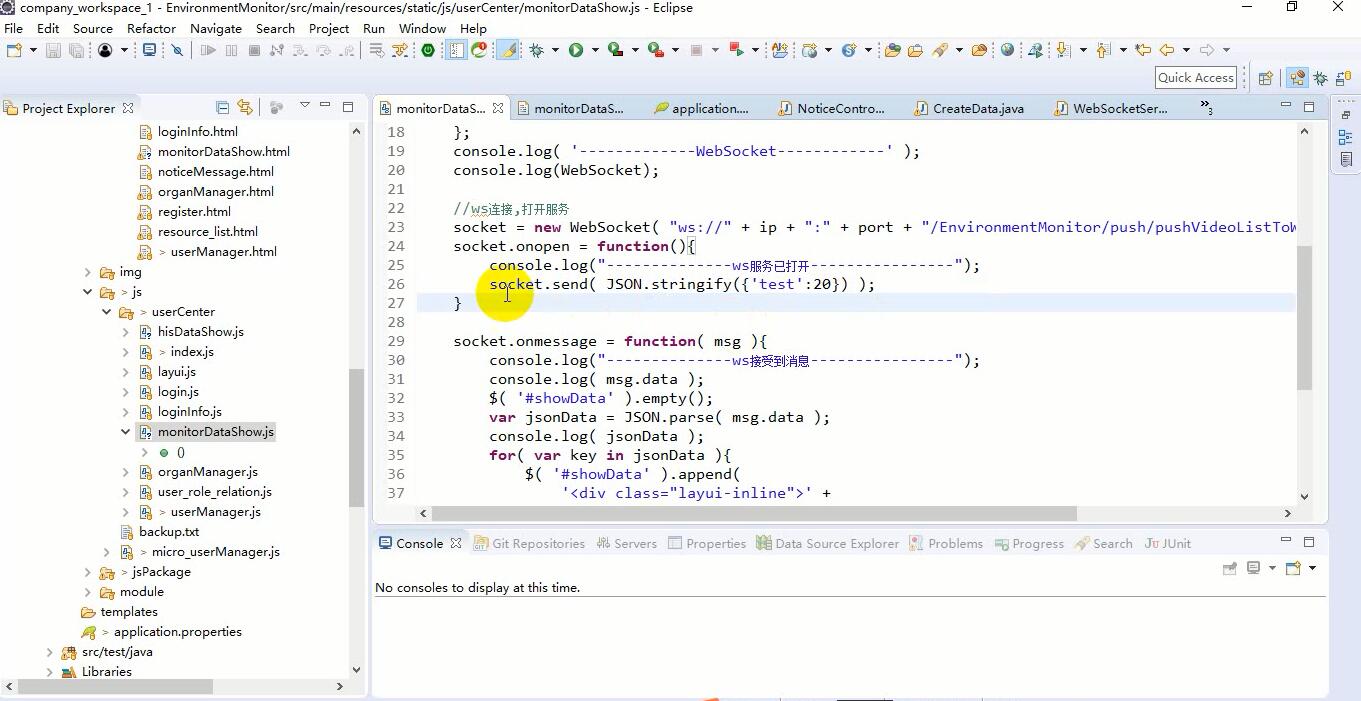Click Display Selected Console icon
This screenshot has width=1361, height=701.
pyautogui.click(x=1253, y=568)
